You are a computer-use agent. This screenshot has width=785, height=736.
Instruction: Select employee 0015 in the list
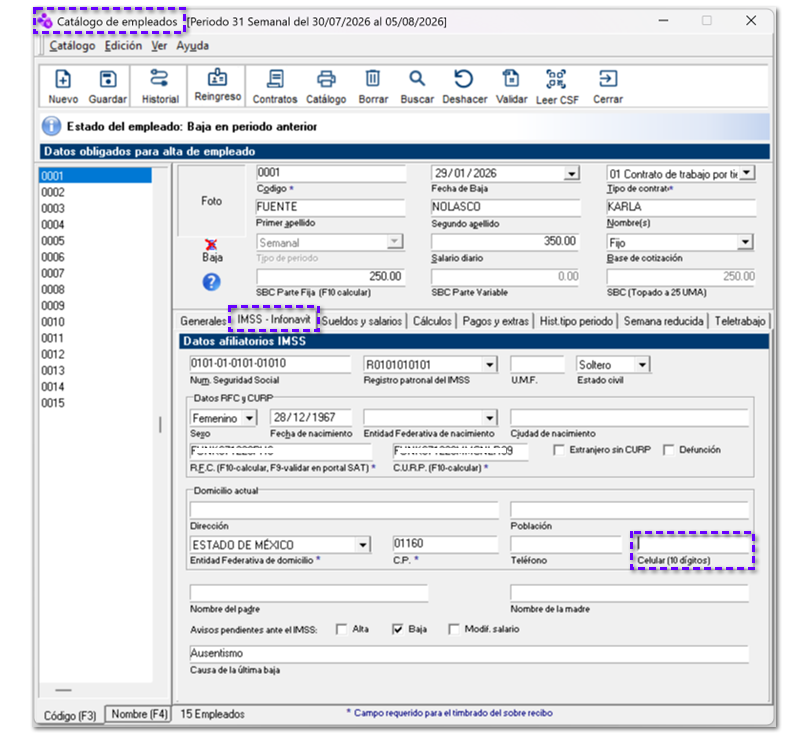pos(95,403)
